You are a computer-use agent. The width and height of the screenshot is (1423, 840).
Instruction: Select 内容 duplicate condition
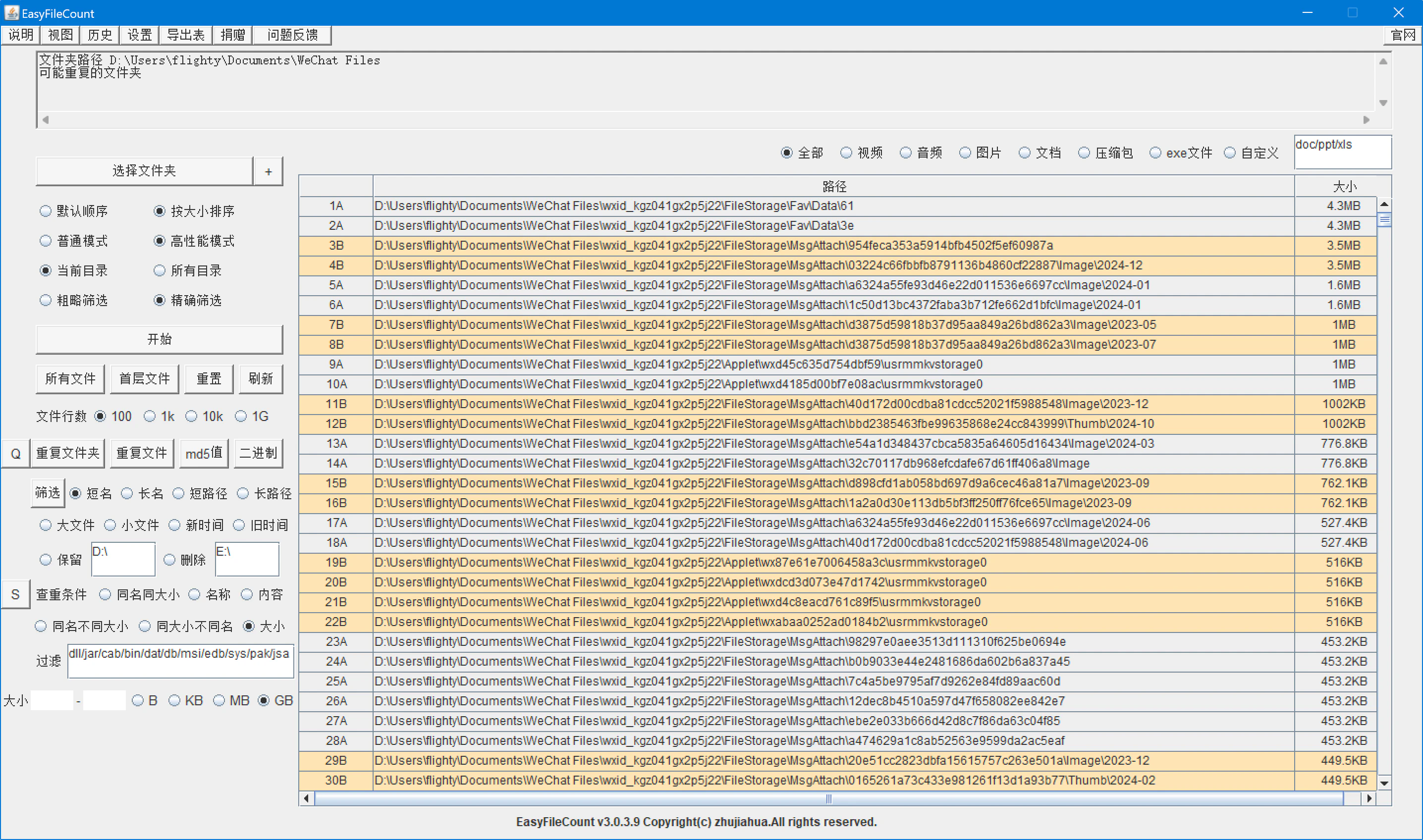[x=262, y=594]
